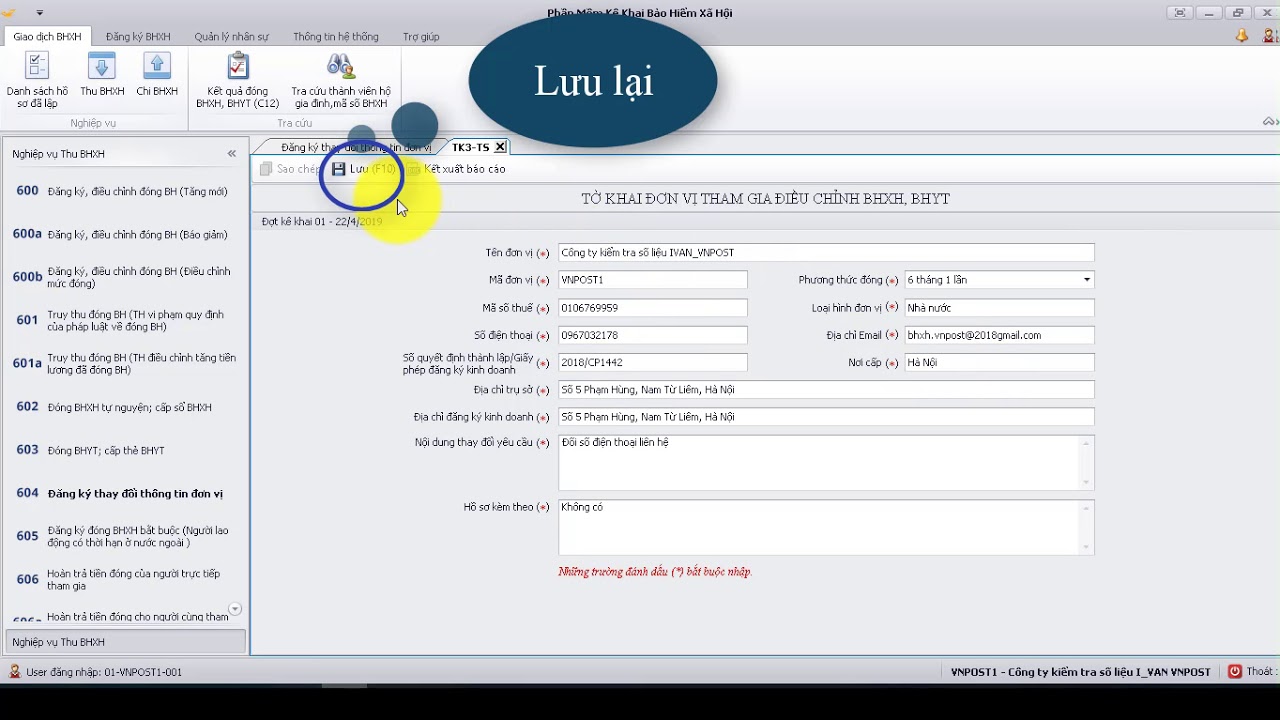This screenshot has width=1280, height=720.
Task: Click scroll-down arrow in Nội dung thay đổi box
Action: point(1086,482)
